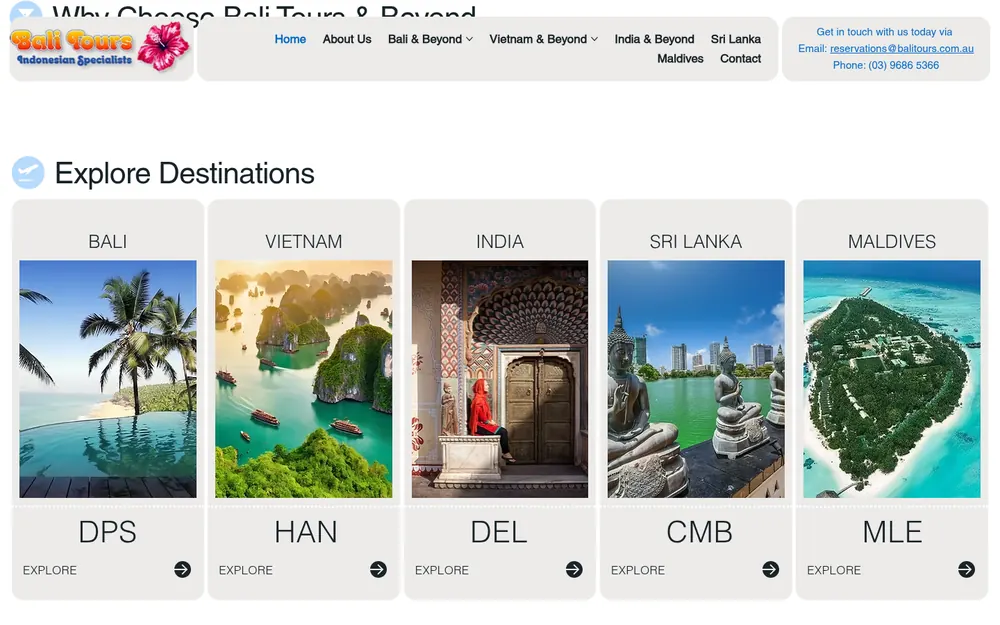Image resolution: width=1000 pixels, height=625 pixels.
Task: Click EXPLORE on the Vietnam card
Action: (x=246, y=570)
